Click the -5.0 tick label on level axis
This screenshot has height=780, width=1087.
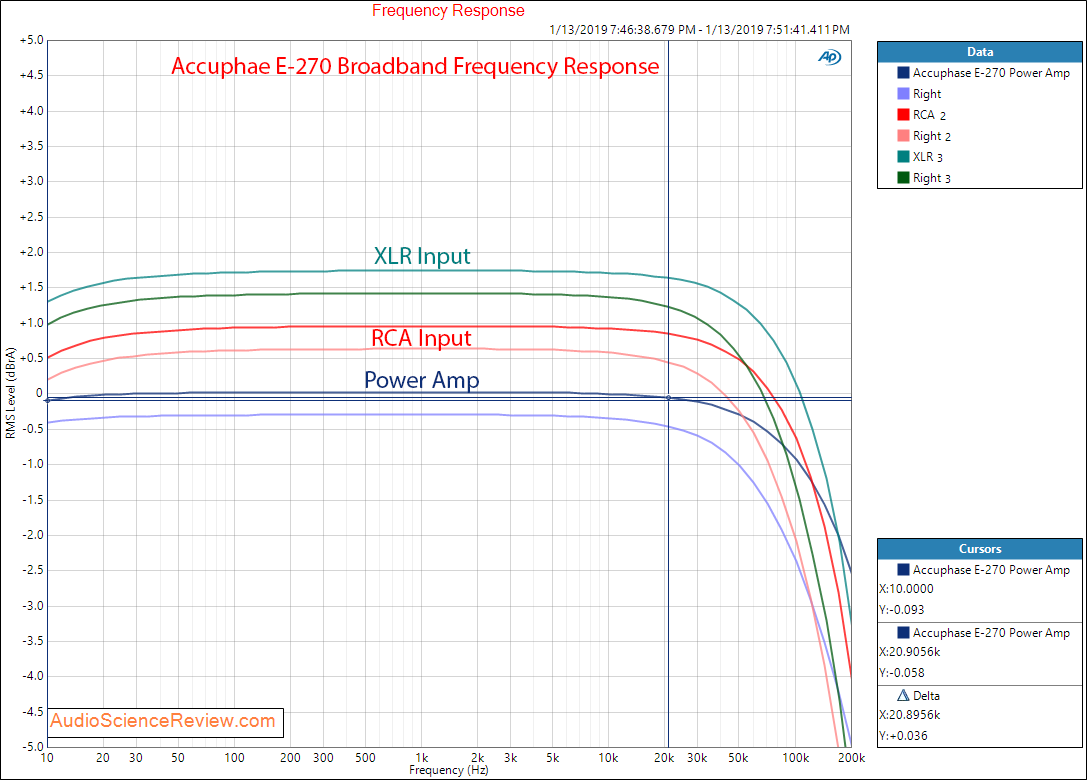[32, 747]
